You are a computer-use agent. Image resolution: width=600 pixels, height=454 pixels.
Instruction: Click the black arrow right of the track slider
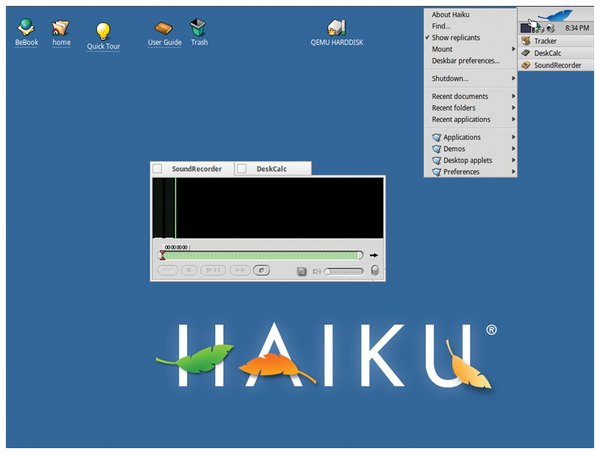(374, 255)
